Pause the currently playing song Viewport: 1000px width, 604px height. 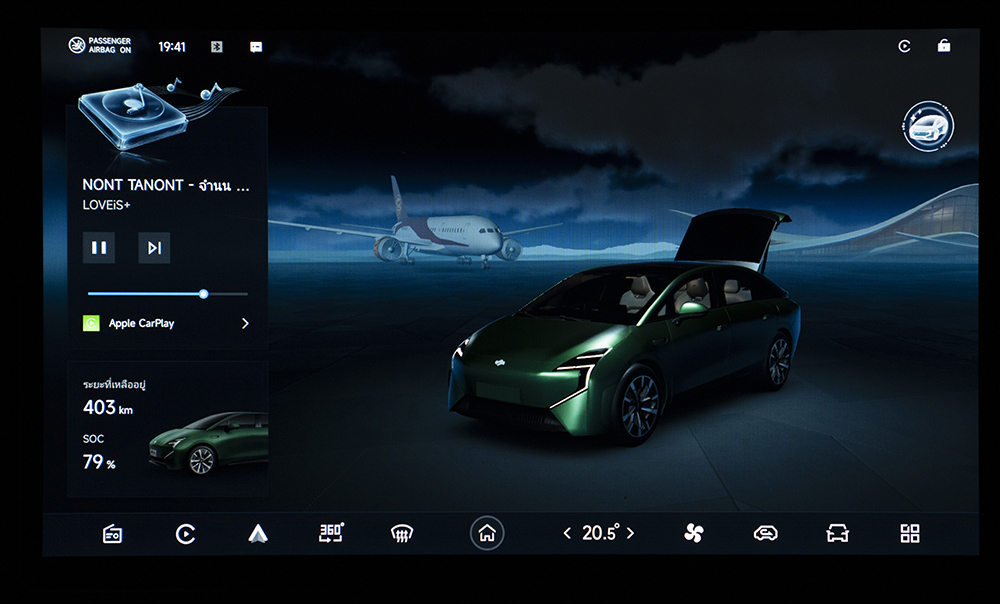click(99, 248)
